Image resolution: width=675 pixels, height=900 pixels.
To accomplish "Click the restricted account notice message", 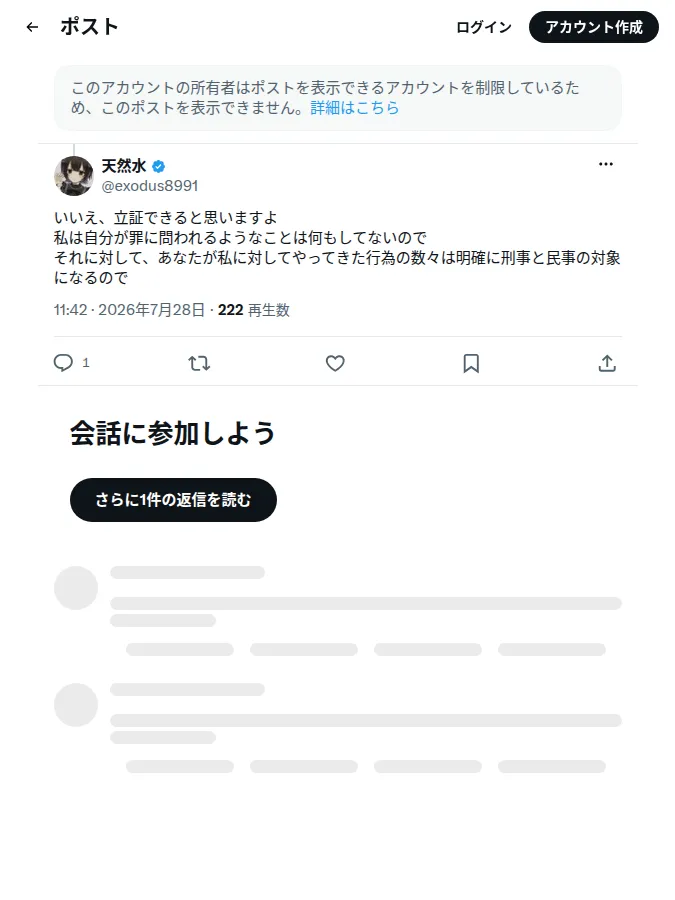I will (338, 98).
